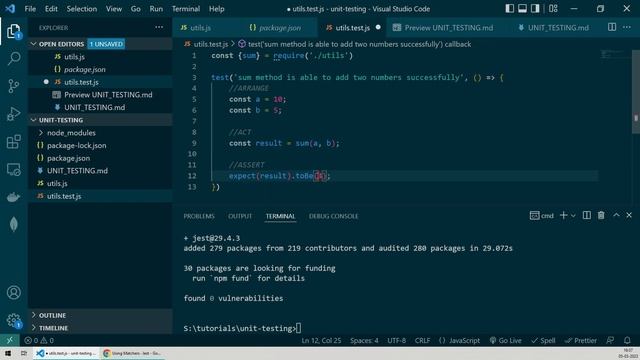Open the Explorer view in activity bar
Image resolution: width=640 pixels, height=360 pixels.
[13, 31]
